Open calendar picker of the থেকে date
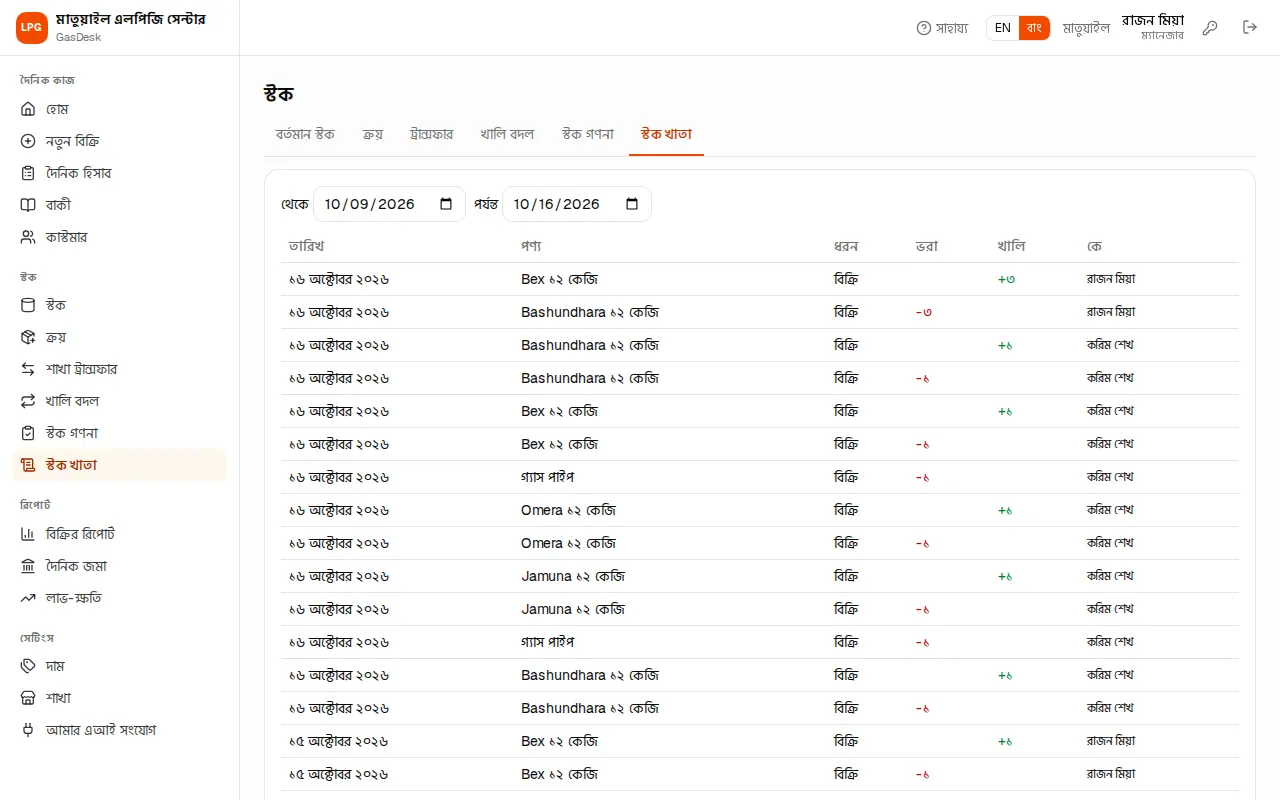The width and height of the screenshot is (1280, 800). [x=446, y=204]
